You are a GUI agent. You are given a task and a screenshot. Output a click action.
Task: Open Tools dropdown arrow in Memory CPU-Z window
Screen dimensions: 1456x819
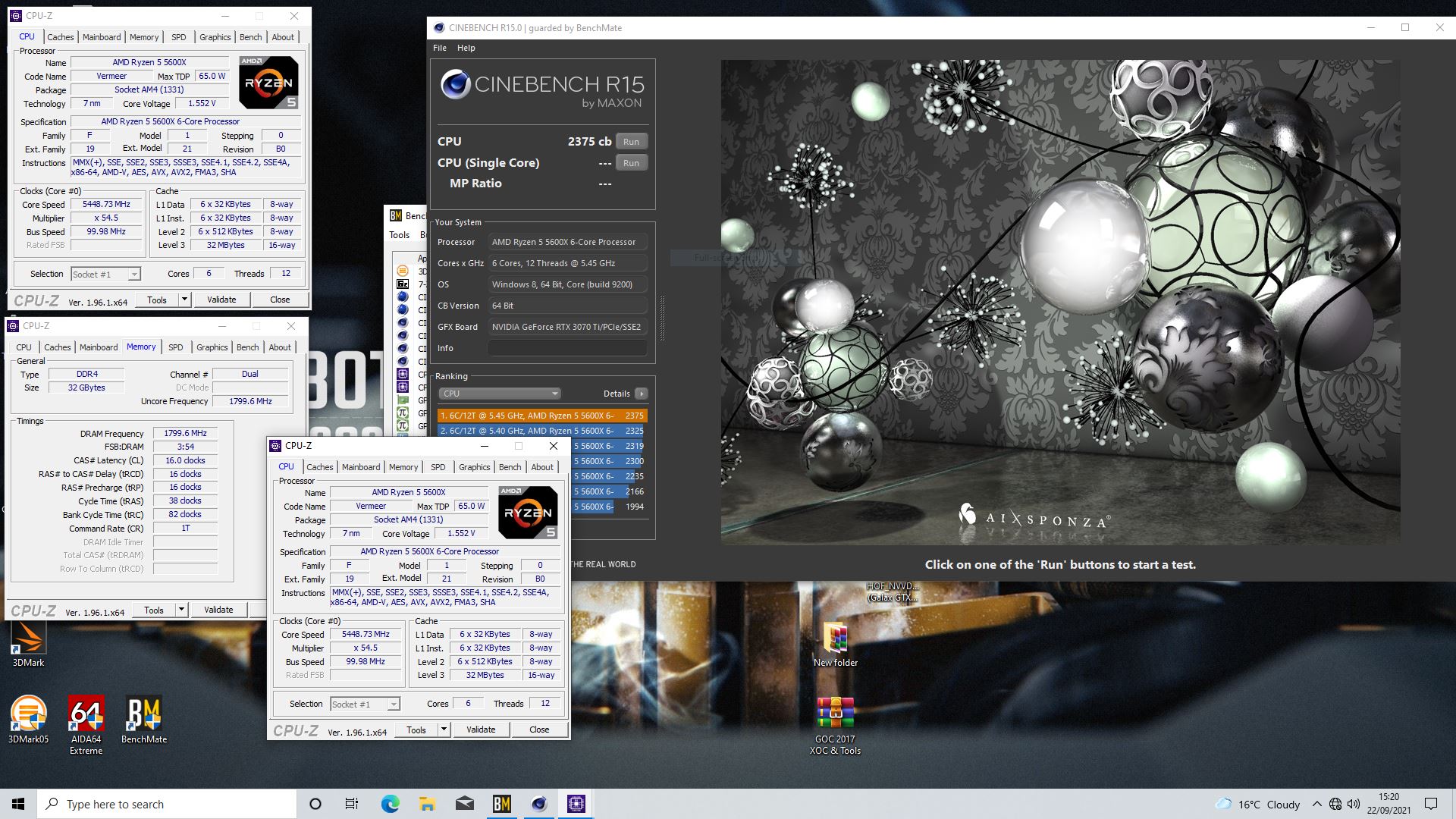point(180,610)
